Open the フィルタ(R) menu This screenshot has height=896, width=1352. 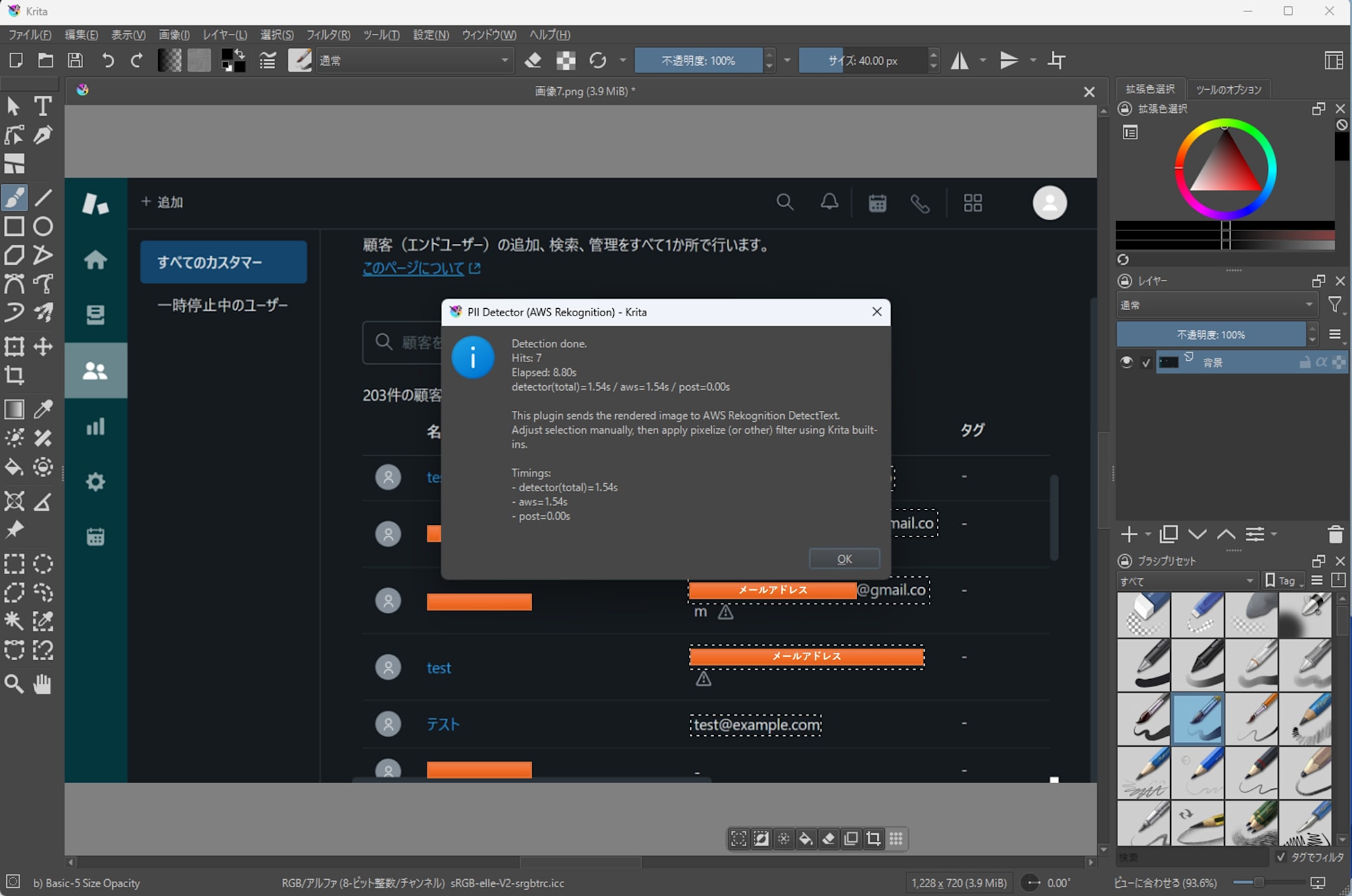328,34
